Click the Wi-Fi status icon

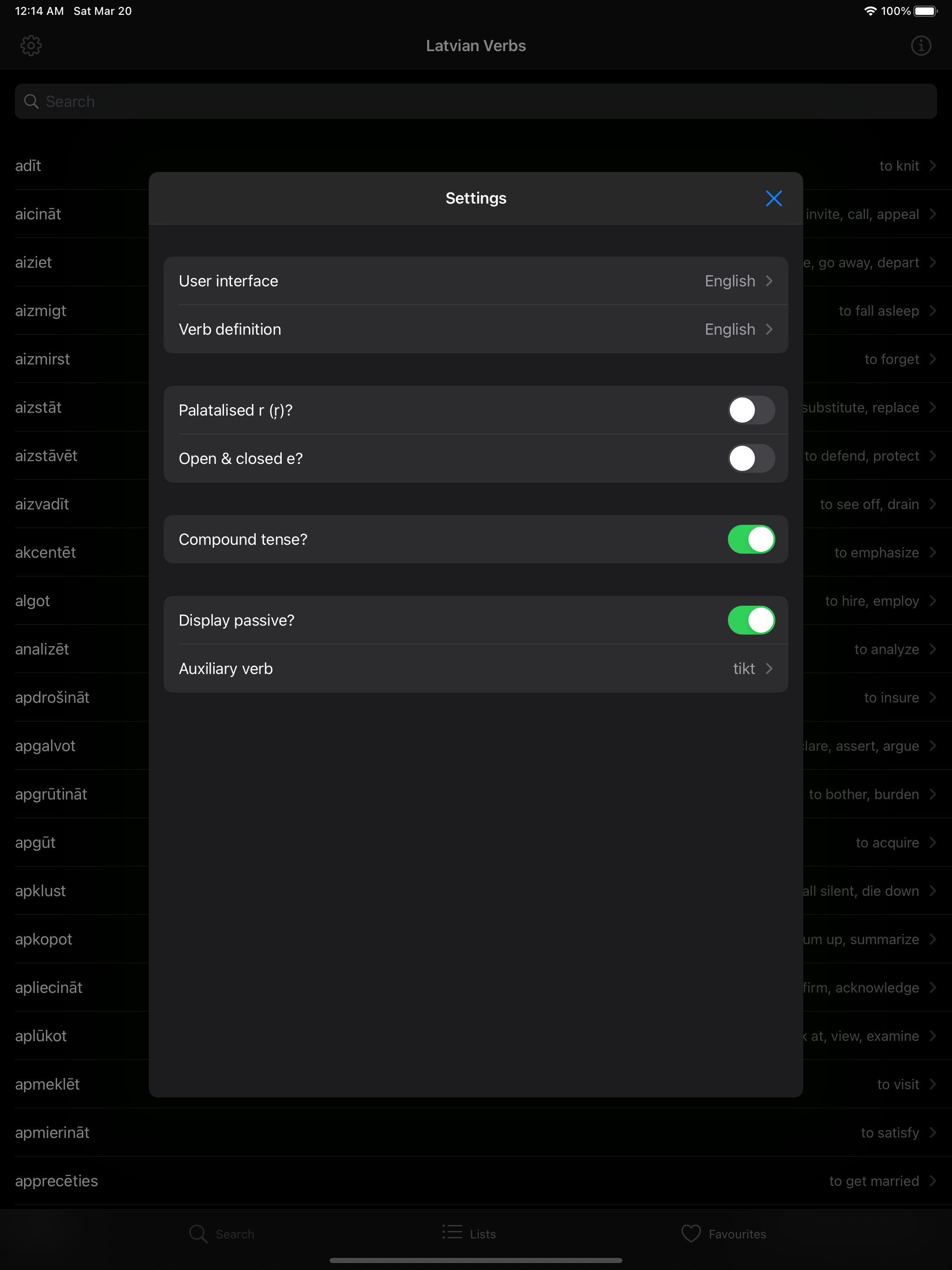click(870, 10)
